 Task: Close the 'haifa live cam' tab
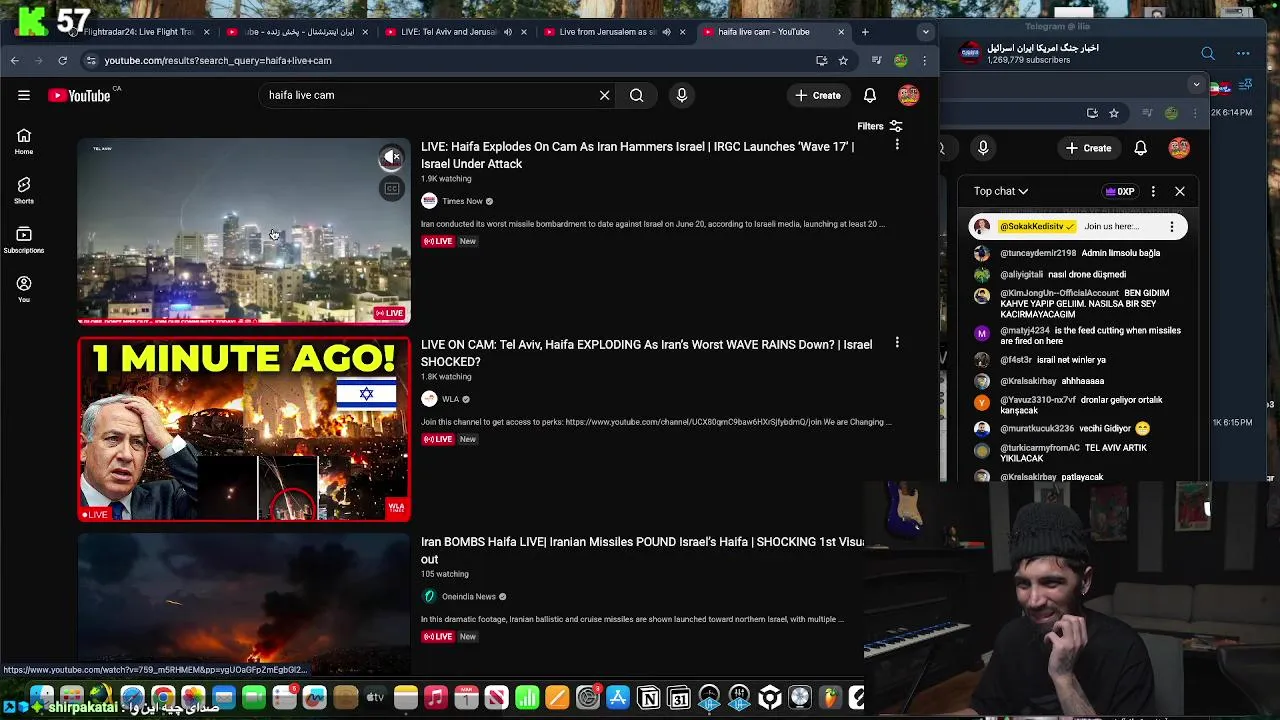click(841, 32)
